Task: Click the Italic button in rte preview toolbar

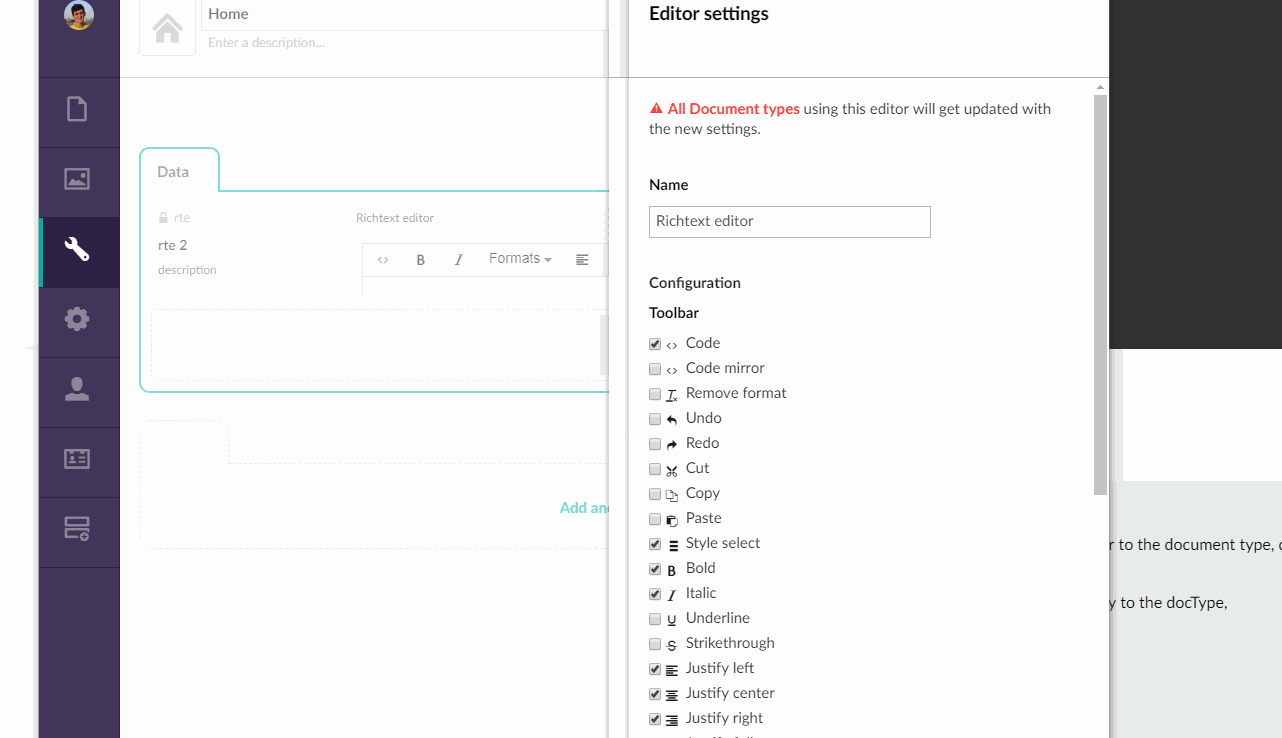Action: (459, 260)
